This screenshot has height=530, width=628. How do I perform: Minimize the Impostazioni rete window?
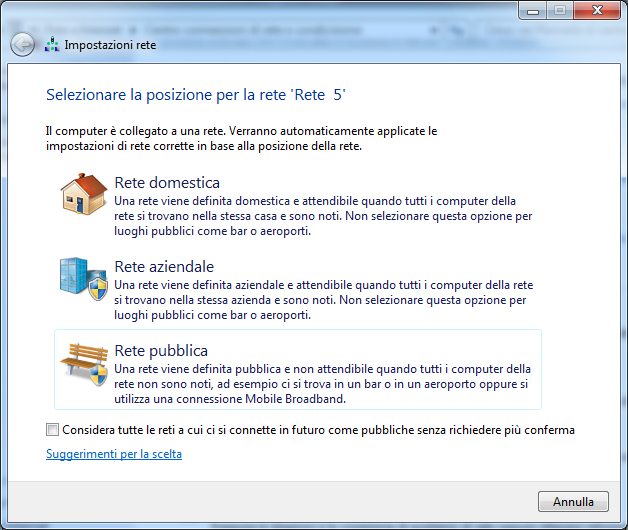(x=532, y=10)
